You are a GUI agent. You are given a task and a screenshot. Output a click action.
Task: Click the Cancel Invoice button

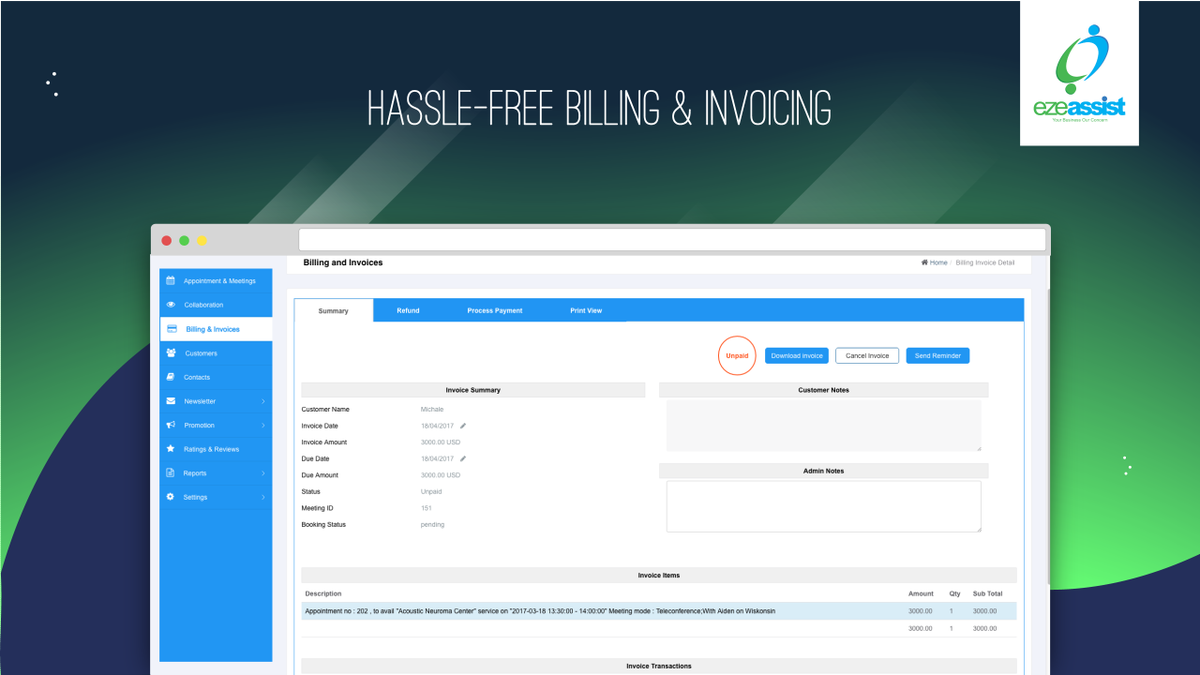click(x=867, y=356)
